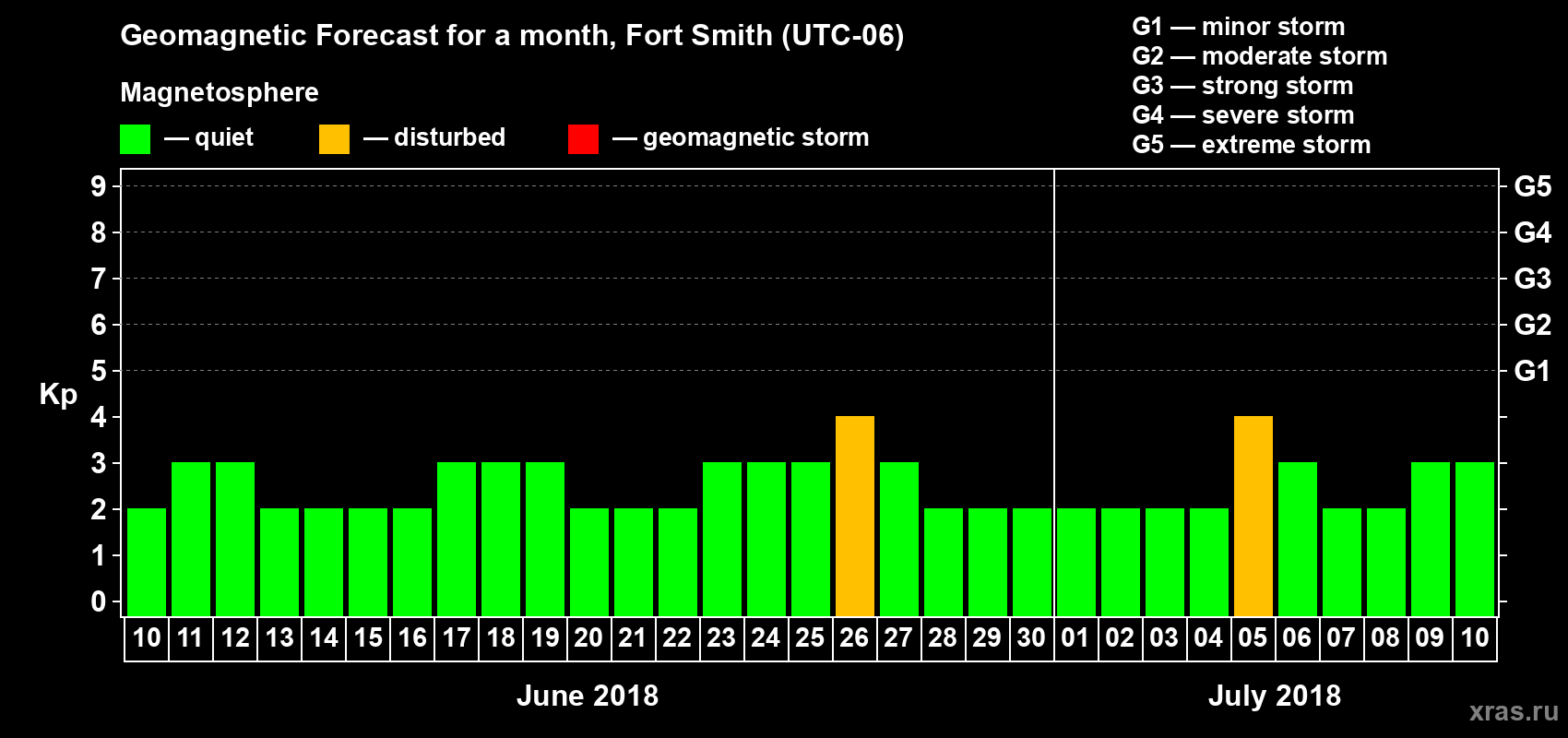Click date cell 20 in June
The width and height of the screenshot is (1568, 738).
(x=589, y=638)
